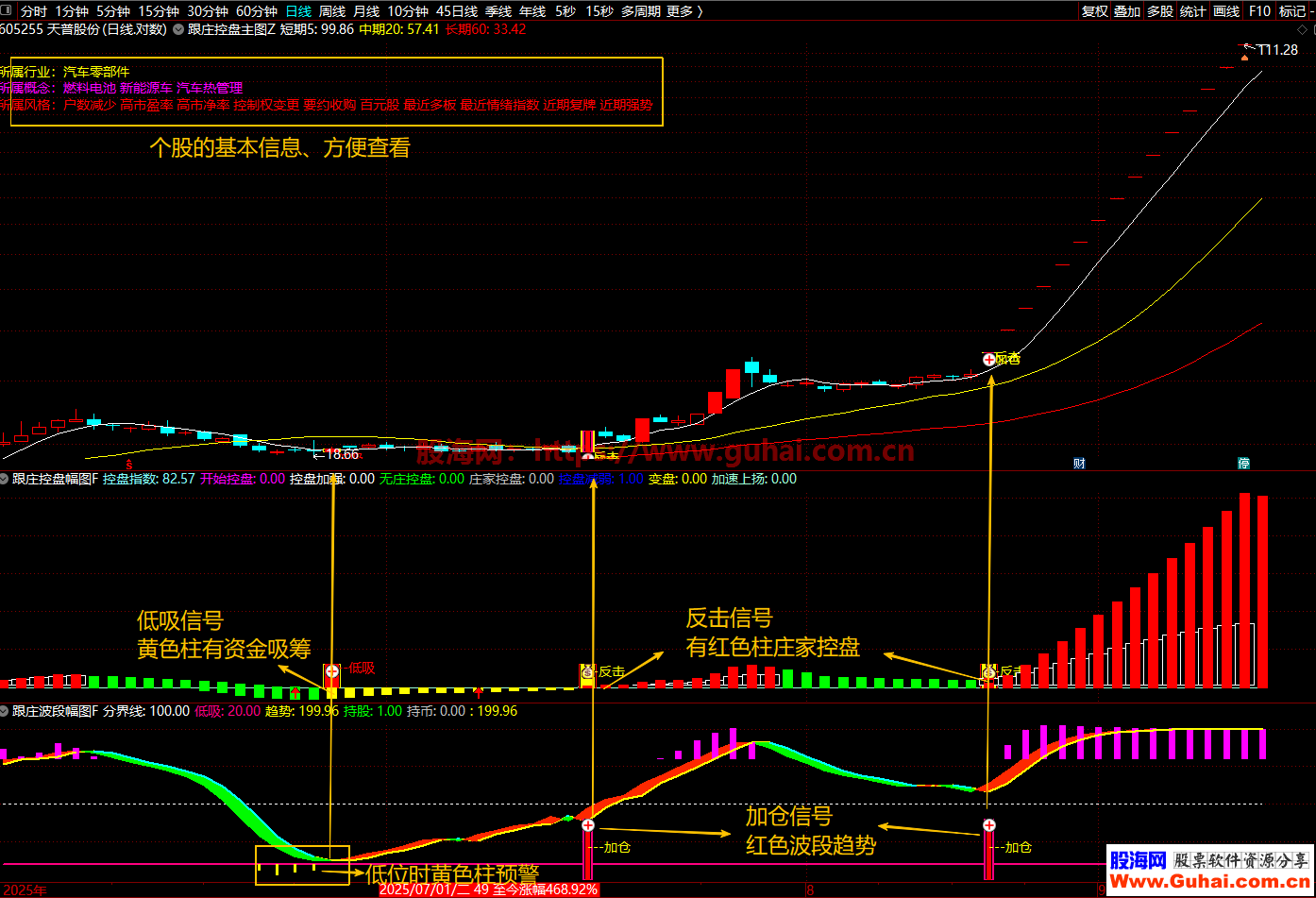
Task: Select the 60分钟 period tab
Action: tap(256, 11)
